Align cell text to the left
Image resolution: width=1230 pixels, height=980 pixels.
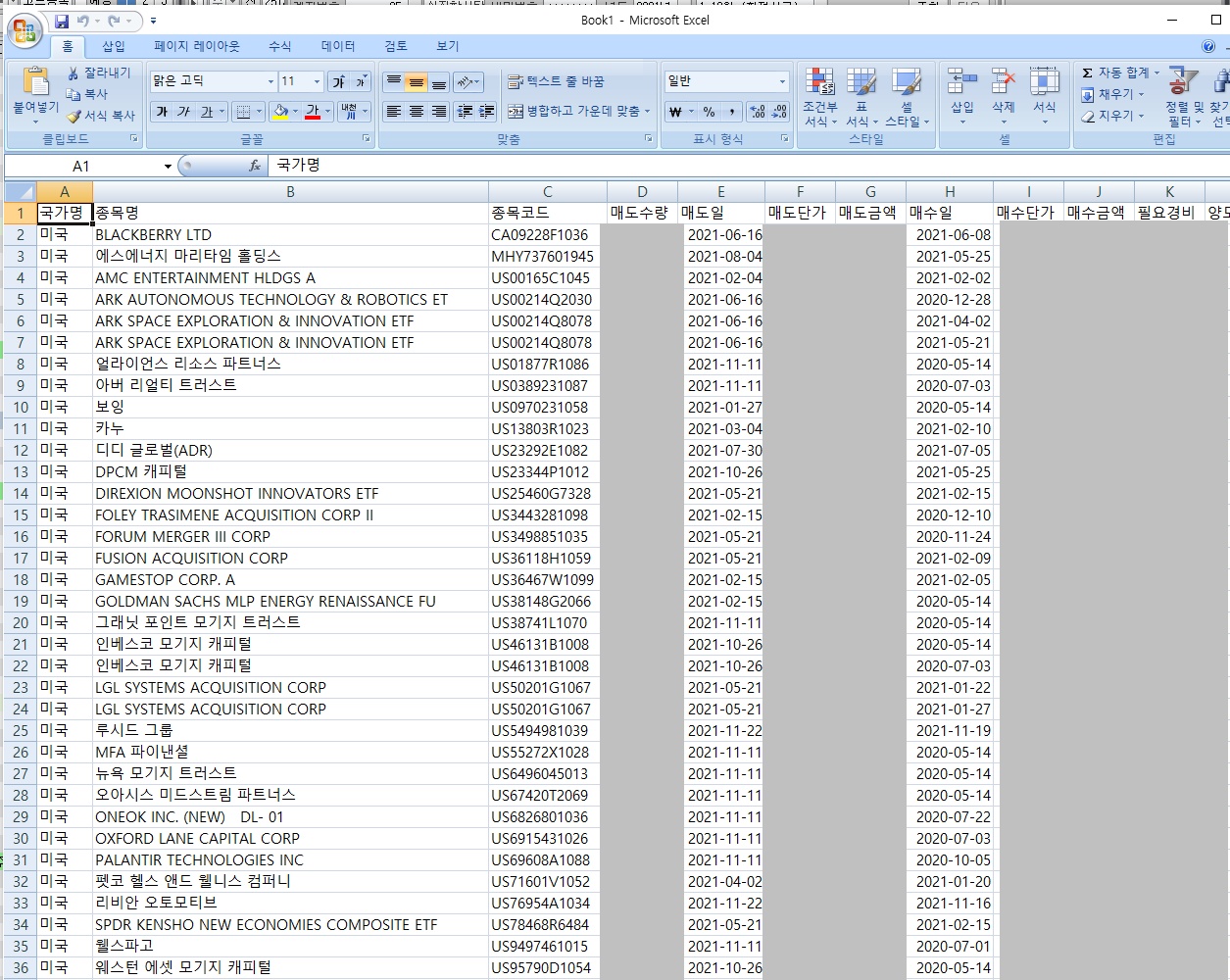pos(394,112)
